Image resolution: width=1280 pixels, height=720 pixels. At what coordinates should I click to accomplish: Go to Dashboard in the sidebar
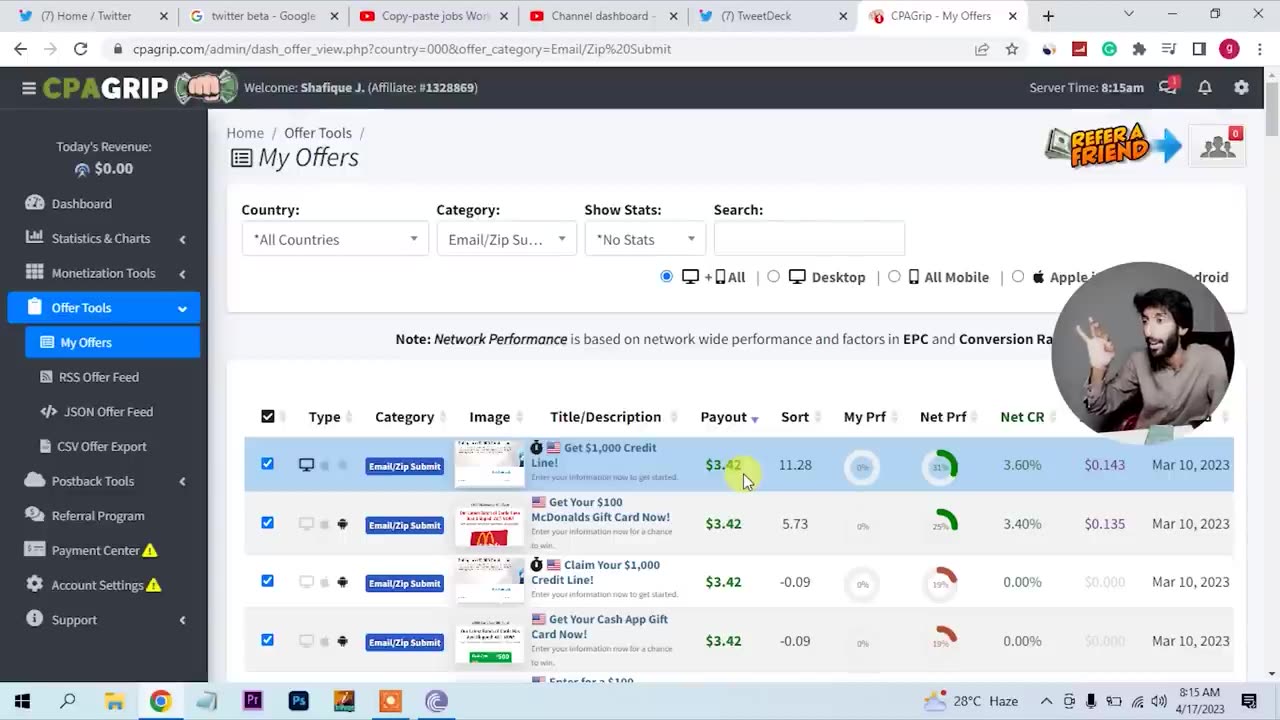[82, 204]
